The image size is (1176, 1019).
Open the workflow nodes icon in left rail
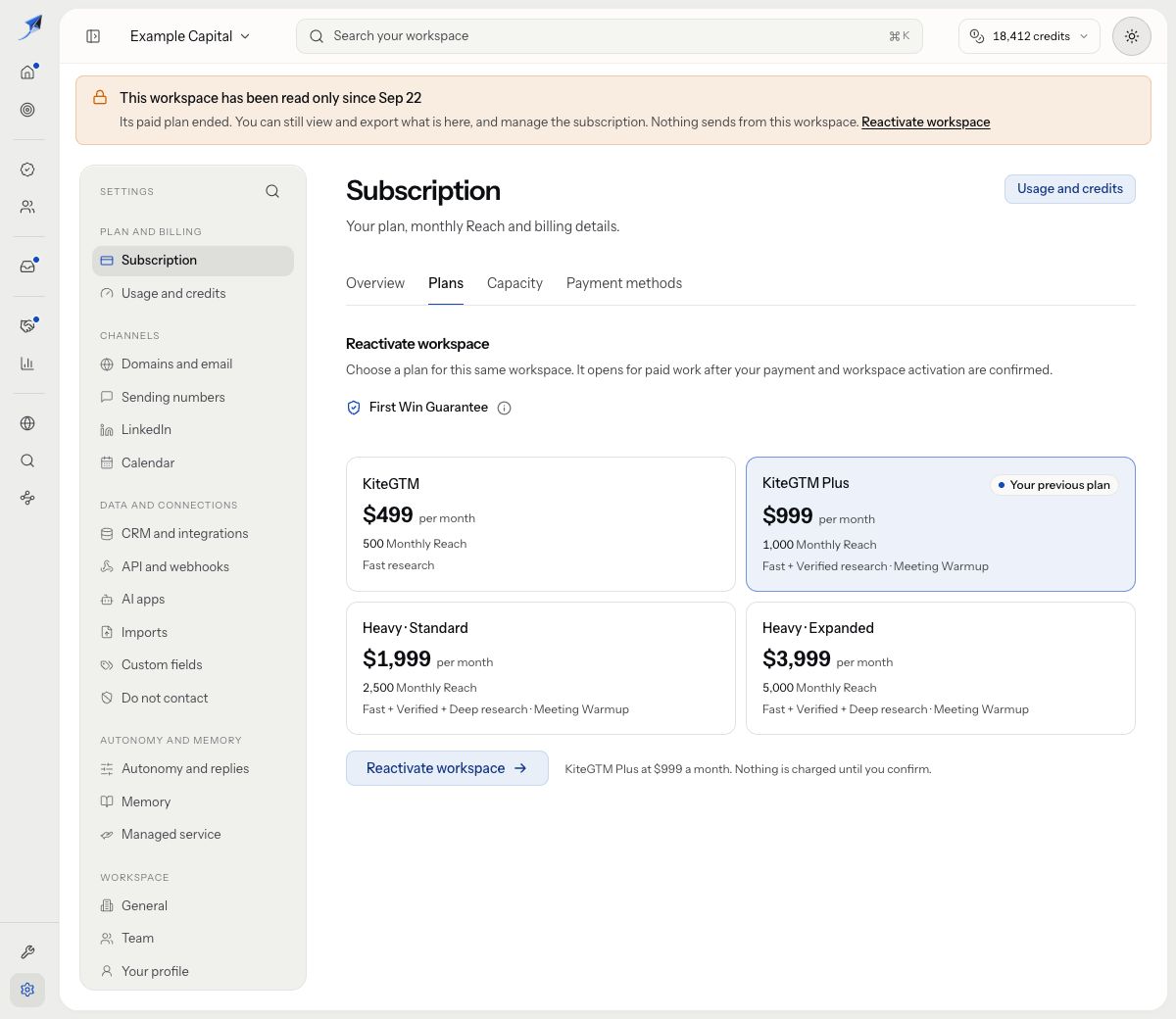click(27, 498)
